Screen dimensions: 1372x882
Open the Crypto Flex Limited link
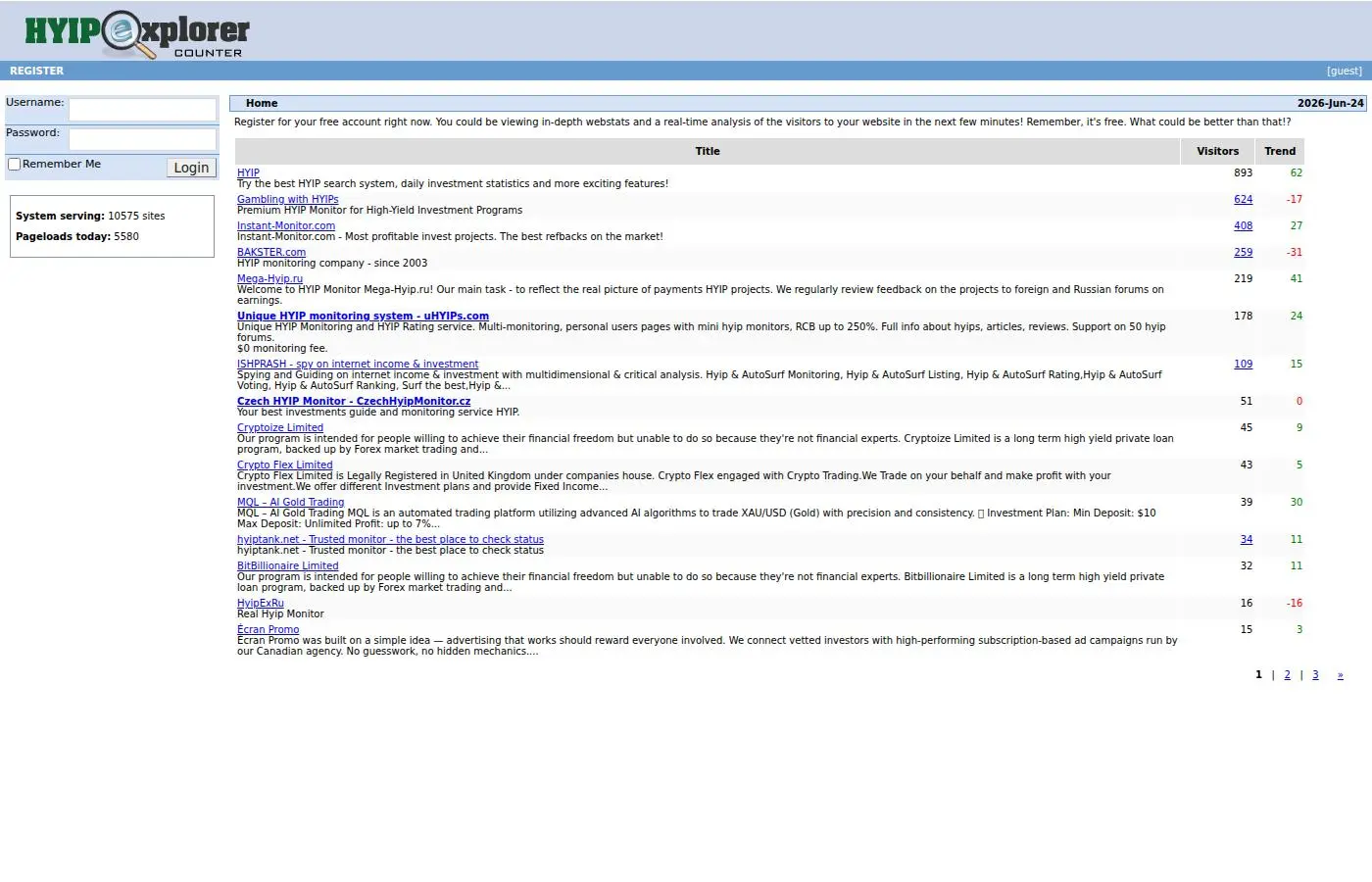(285, 465)
